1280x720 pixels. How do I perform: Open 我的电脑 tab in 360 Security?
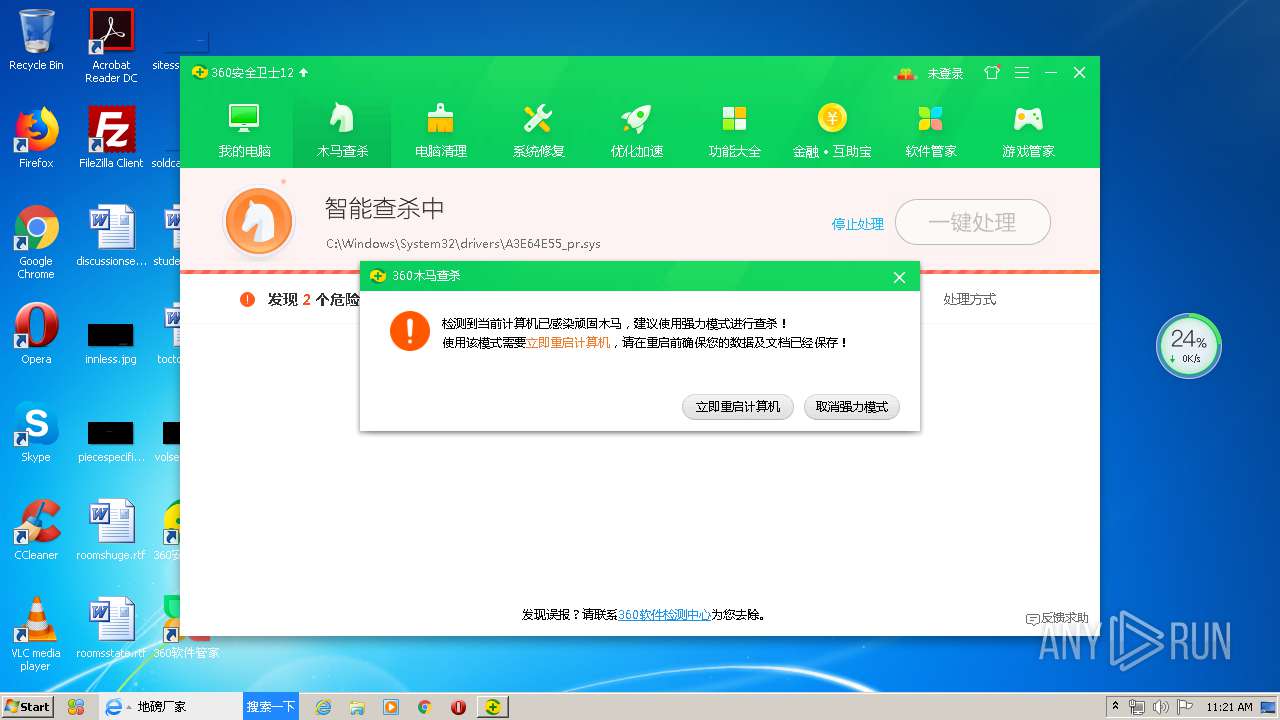point(244,131)
